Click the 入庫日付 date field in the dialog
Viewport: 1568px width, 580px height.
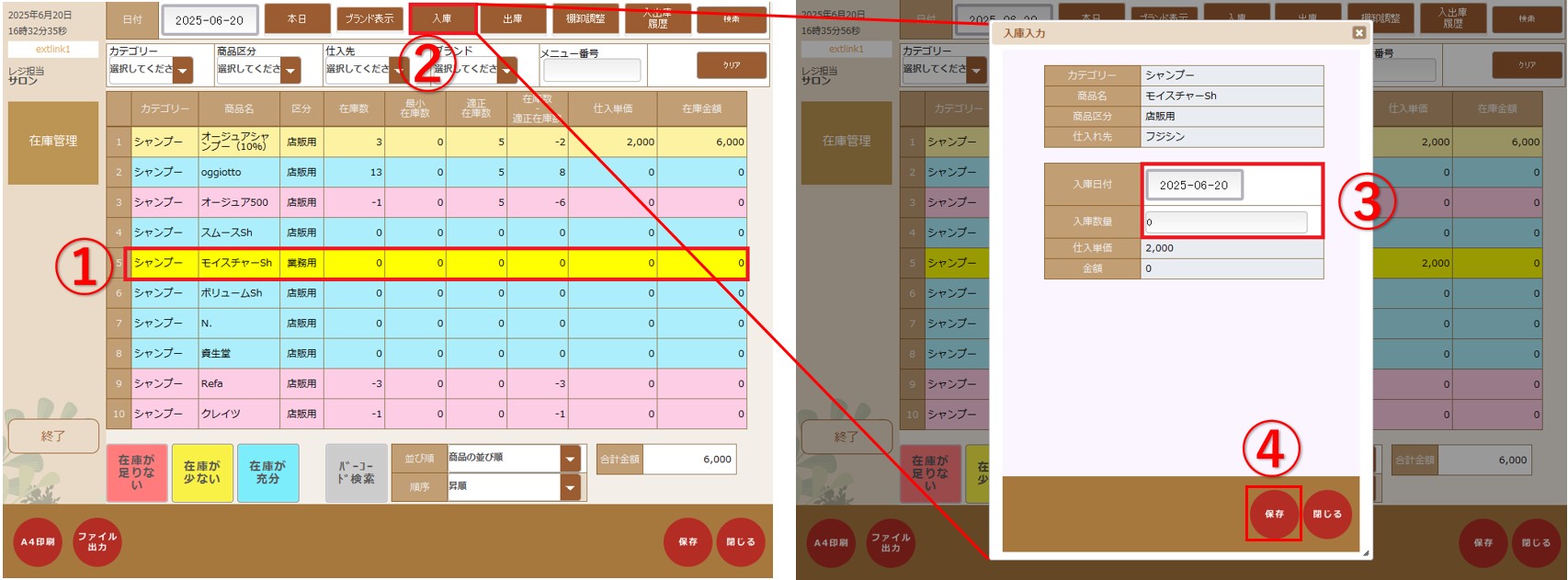[x=1194, y=185]
